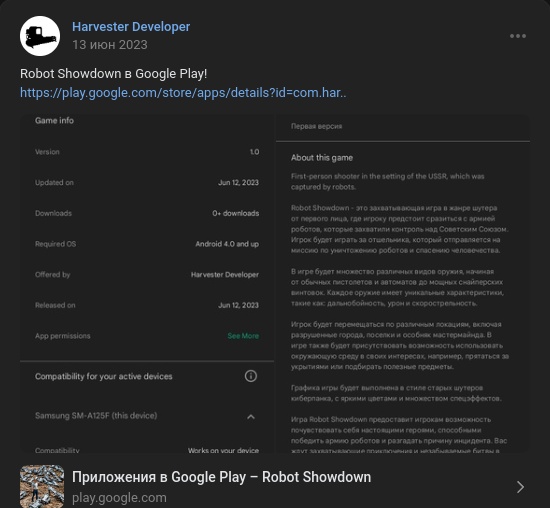Click the 13 июн 2023 post date
The height and width of the screenshot is (508, 550).
click(110, 45)
